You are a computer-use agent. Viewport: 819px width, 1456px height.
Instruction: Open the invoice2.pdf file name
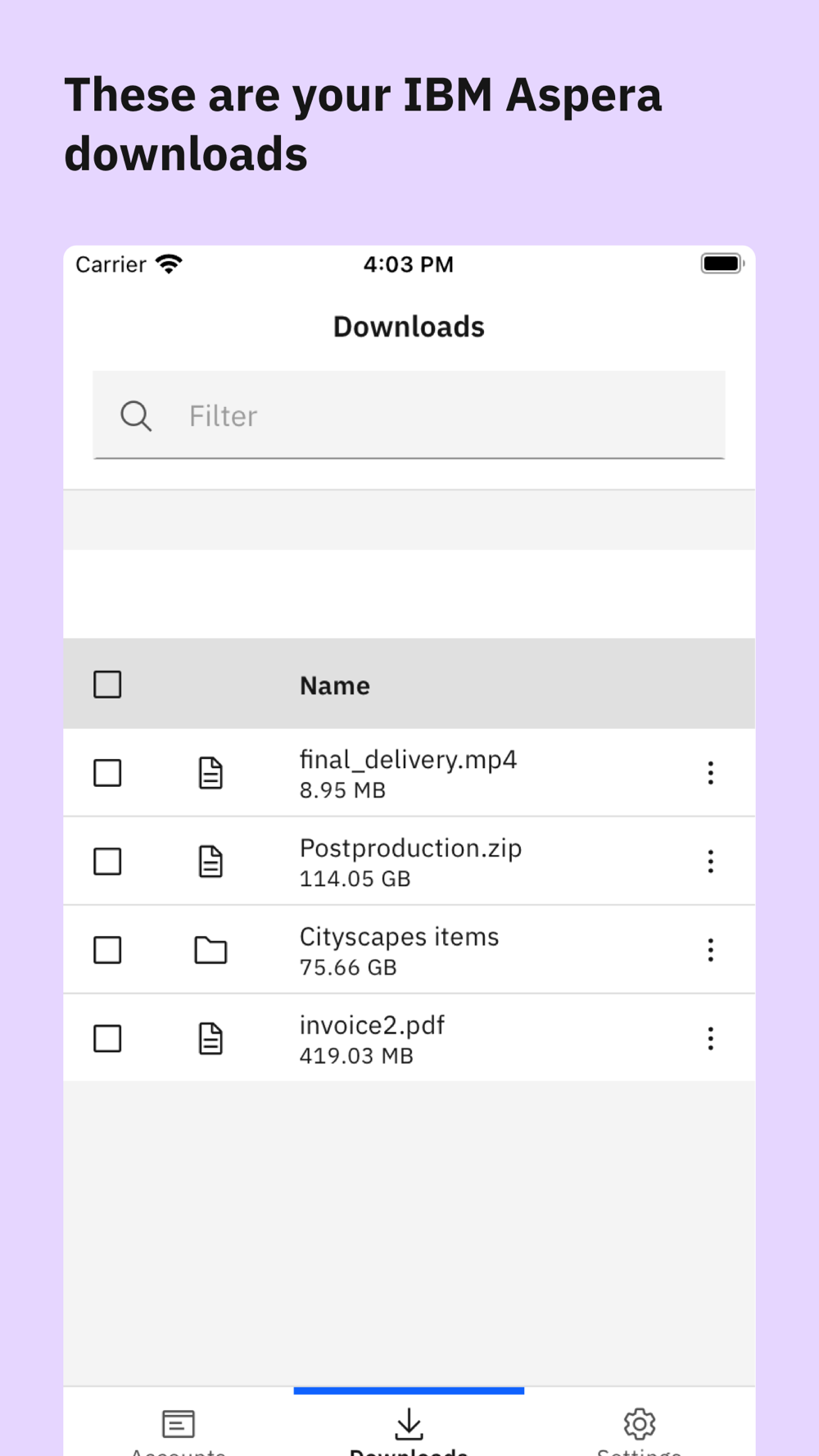(372, 1025)
